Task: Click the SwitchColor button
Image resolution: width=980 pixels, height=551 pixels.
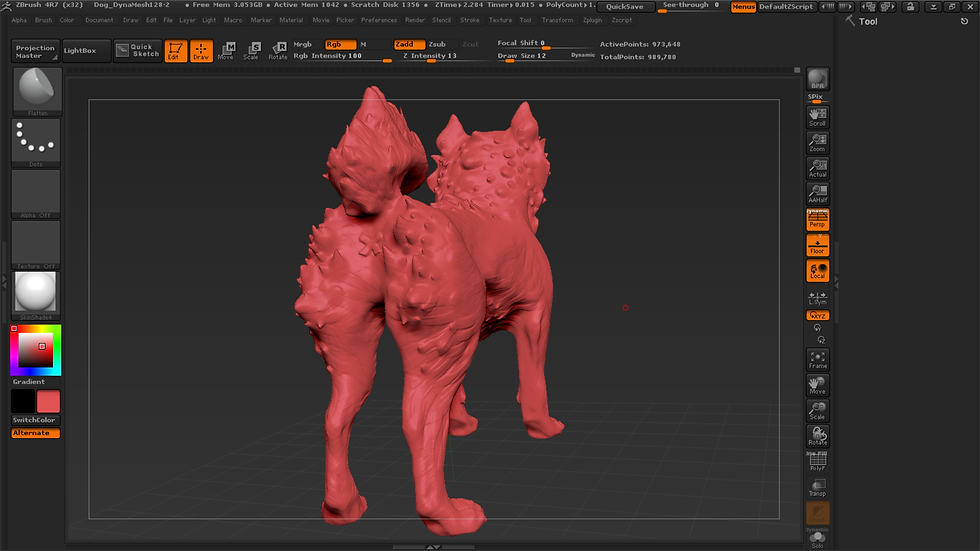Action: coord(36,420)
